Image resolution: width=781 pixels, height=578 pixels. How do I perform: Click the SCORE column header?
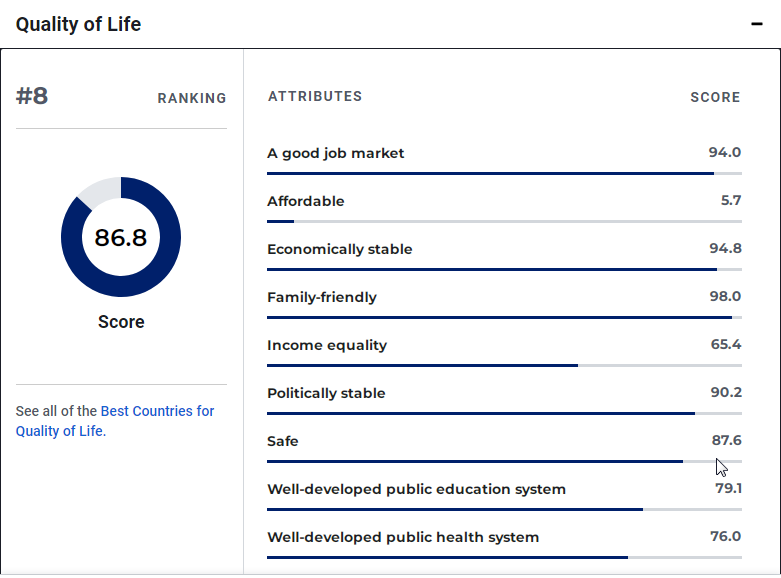(715, 98)
